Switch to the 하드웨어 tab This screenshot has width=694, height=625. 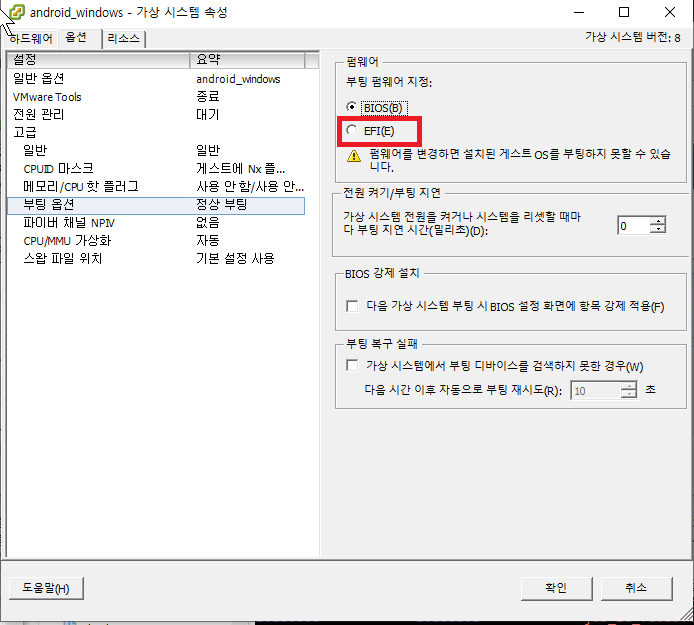coord(31,39)
